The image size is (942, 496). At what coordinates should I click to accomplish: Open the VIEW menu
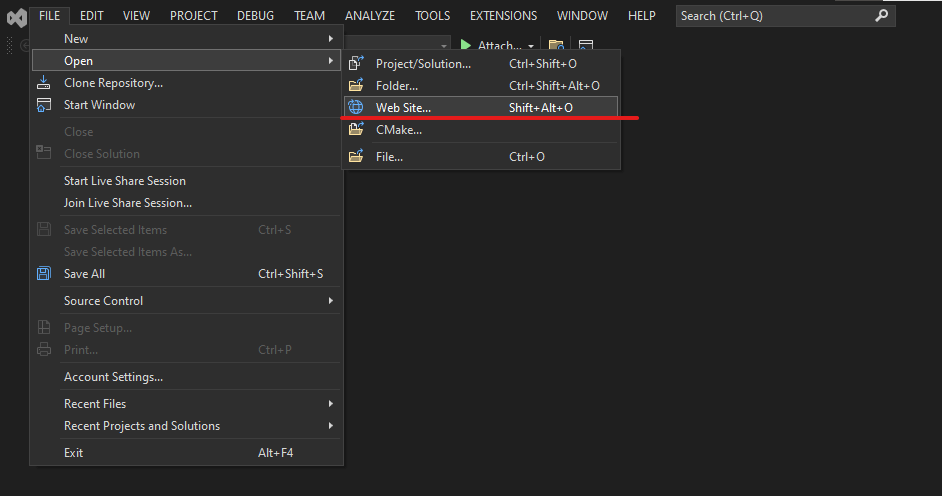tap(136, 16)
